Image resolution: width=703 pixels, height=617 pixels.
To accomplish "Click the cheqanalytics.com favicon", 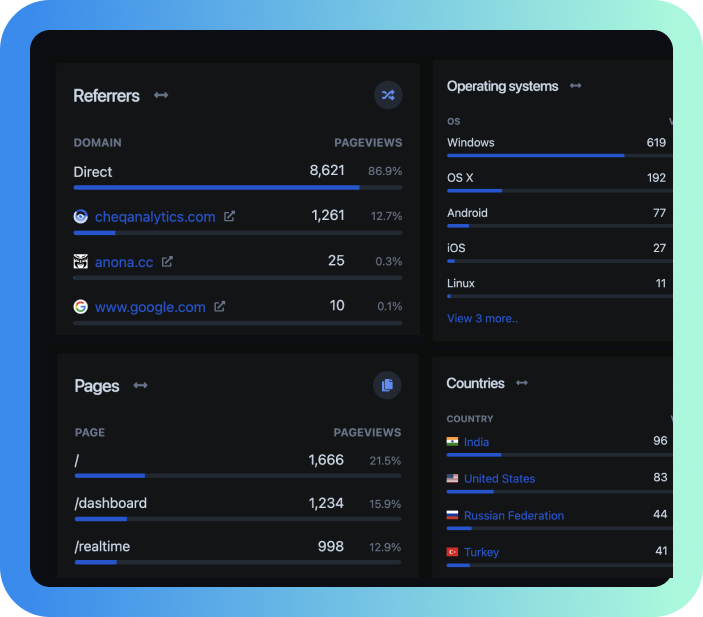I will pyautogui.click(x=81, y=217).
